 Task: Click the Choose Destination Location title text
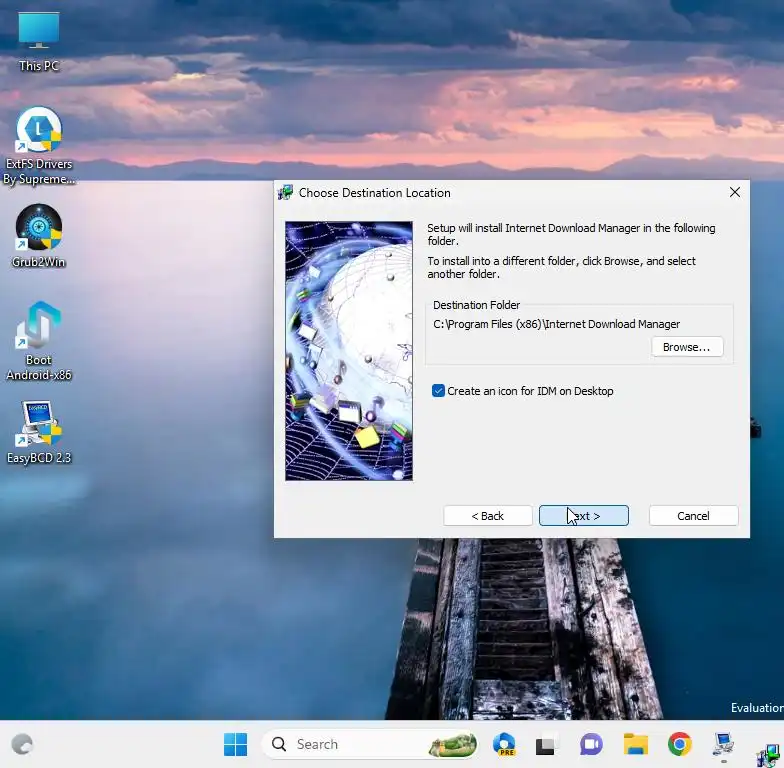[374, 193]
